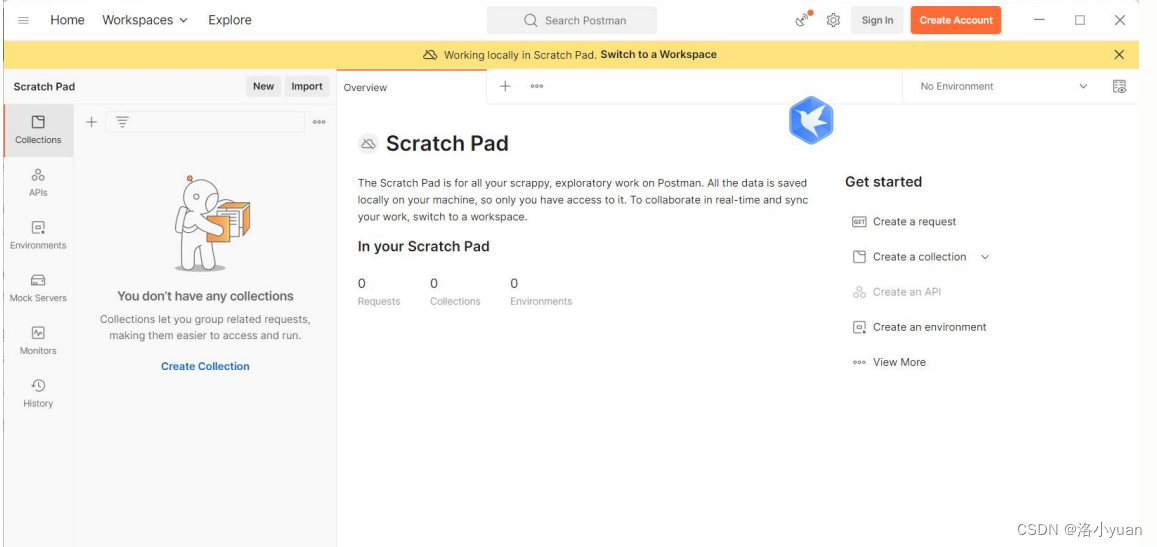The image size is (1157, 547).
Task: Go to Home
Action: coord(67,21)
